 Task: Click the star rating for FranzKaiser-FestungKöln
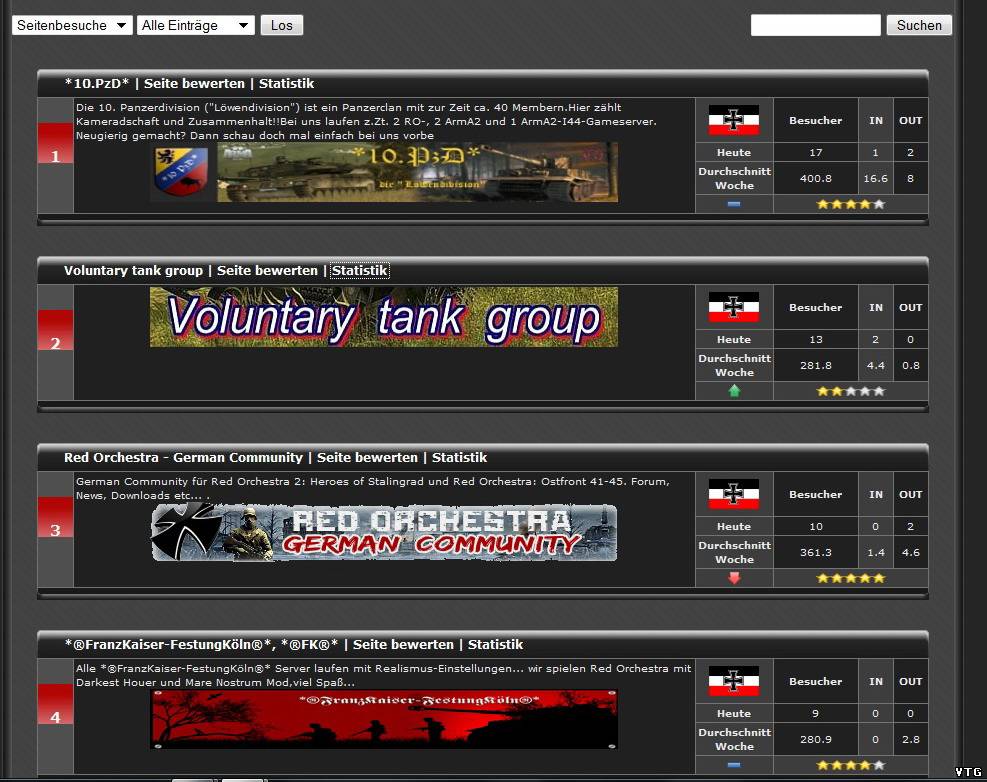click(x=850, y=765)
